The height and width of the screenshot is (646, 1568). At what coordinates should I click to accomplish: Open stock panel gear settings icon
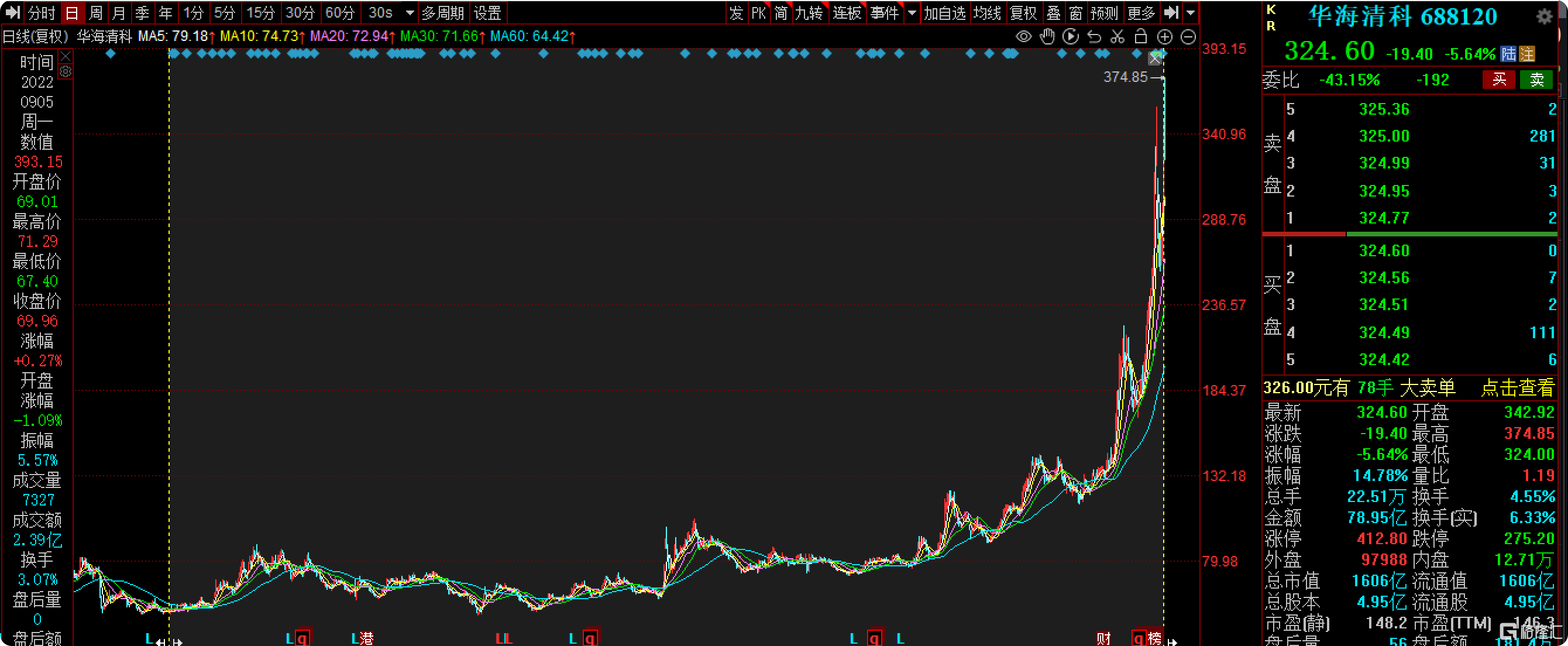point(1544,16)
